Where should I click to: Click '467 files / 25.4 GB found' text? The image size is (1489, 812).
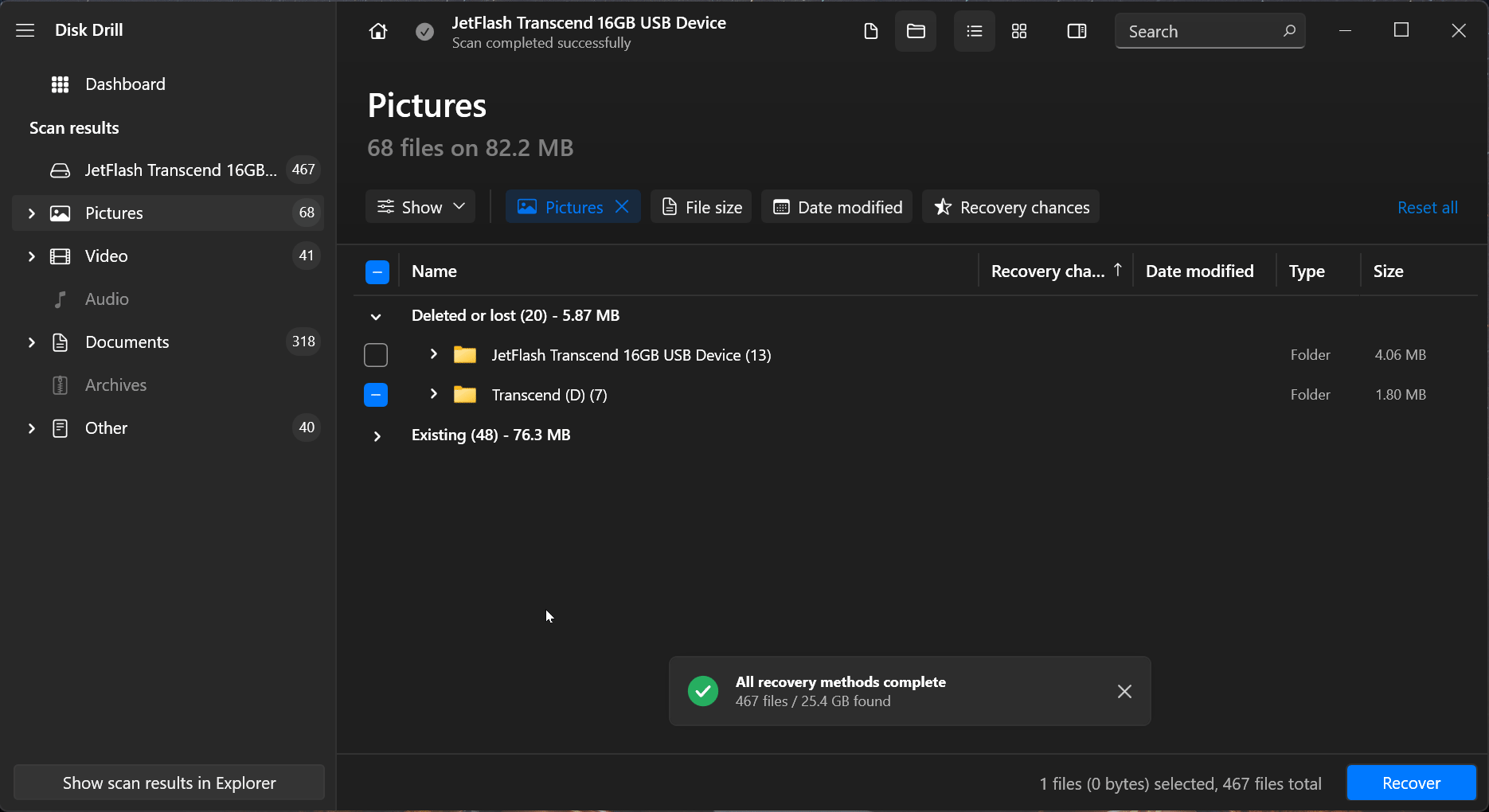[813, 701]
